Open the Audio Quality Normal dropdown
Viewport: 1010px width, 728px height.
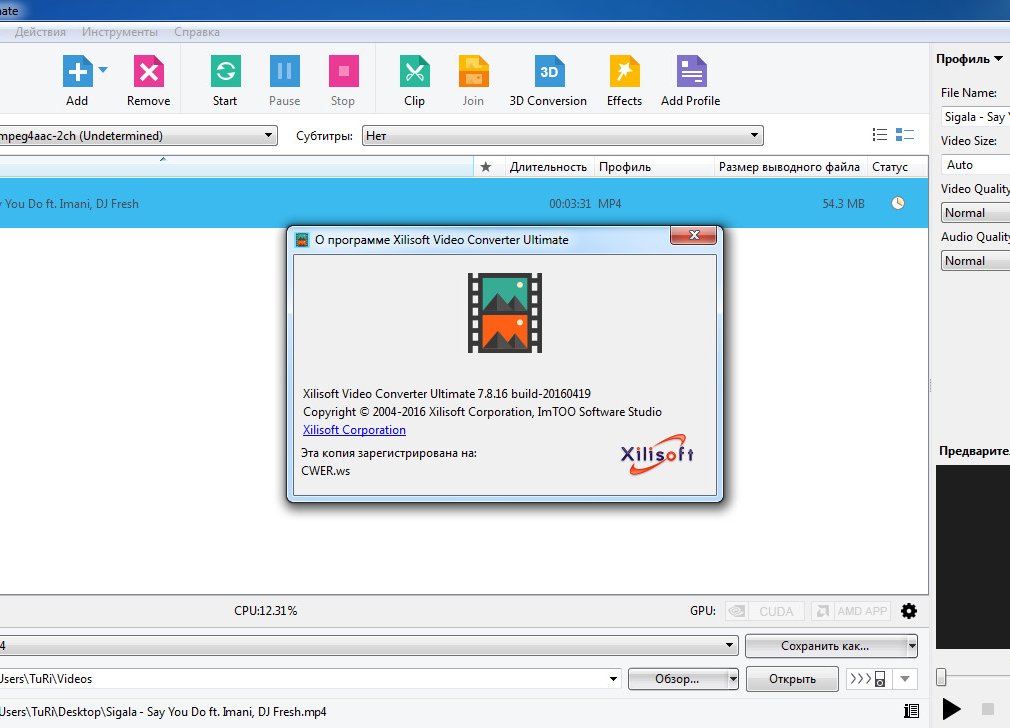975,261
